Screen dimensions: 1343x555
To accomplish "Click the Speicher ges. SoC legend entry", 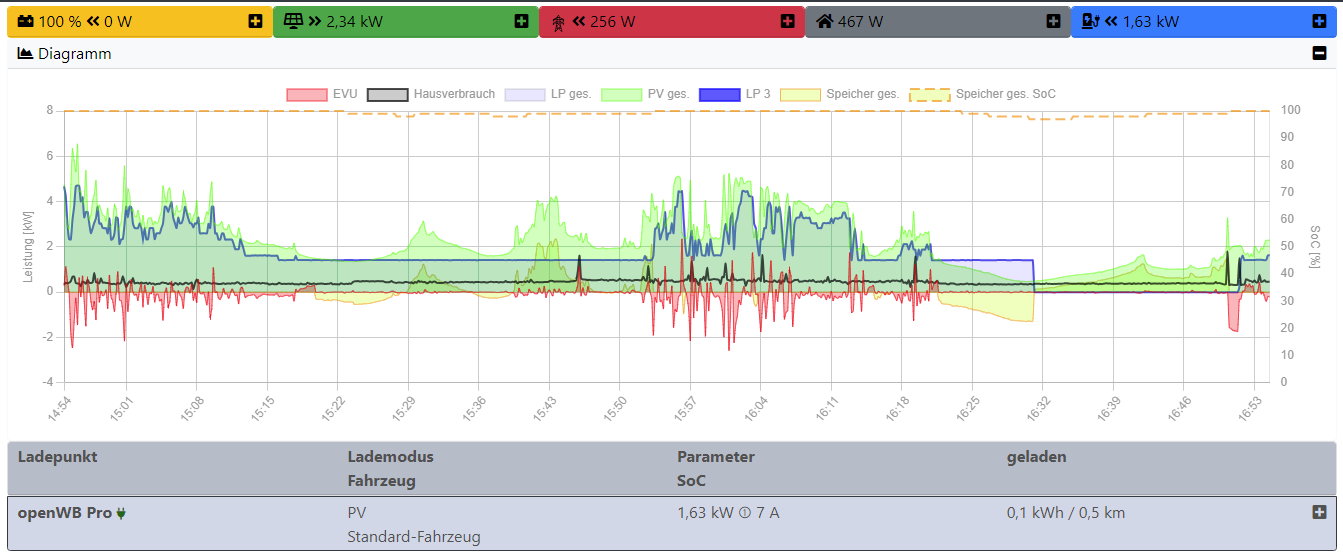I will tap(983, 94).
